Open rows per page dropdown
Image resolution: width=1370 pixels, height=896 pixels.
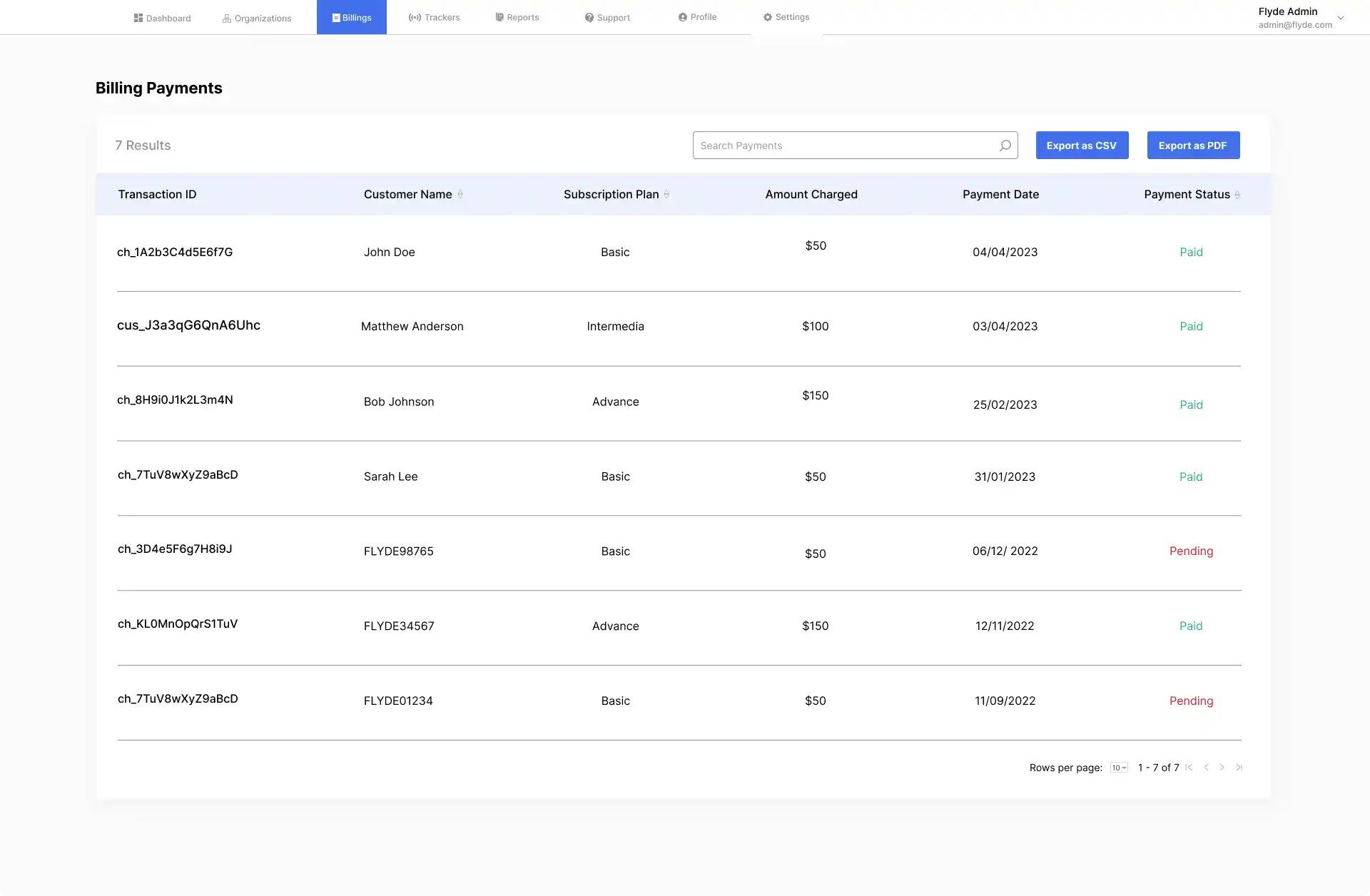point(1119,768)
